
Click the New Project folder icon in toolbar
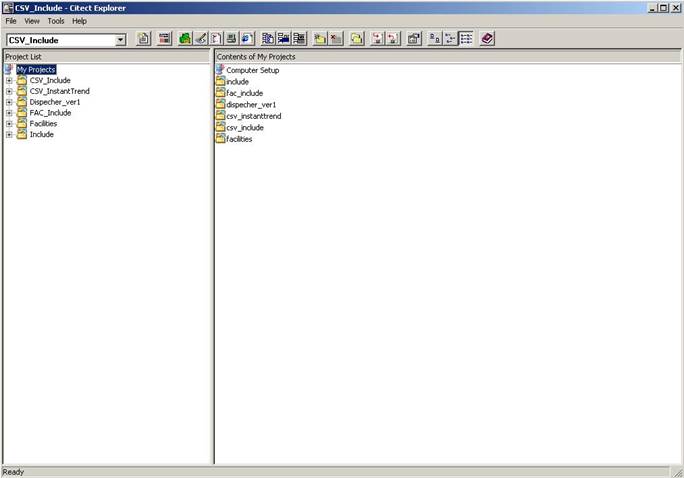click(x=319, y=39)
